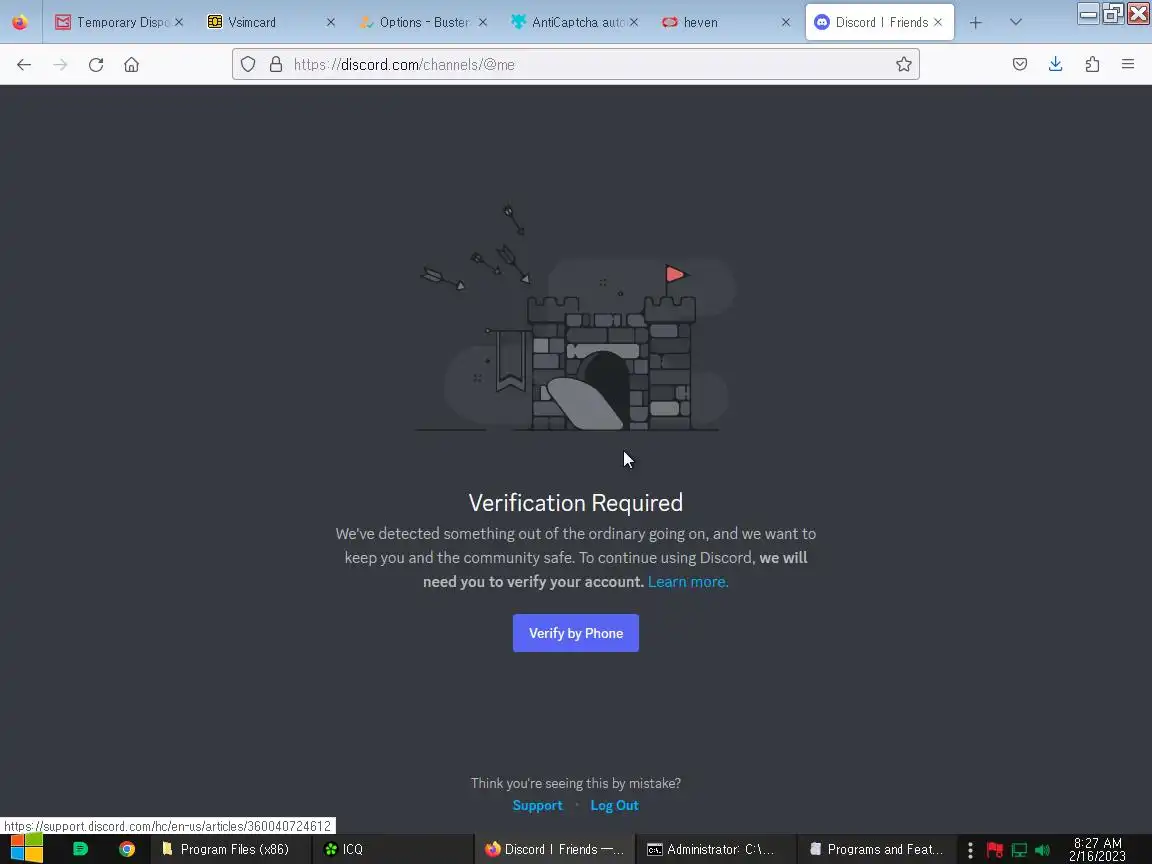Open the Support link
This screenshot has height=864, width=1152.
coord(537,805)
